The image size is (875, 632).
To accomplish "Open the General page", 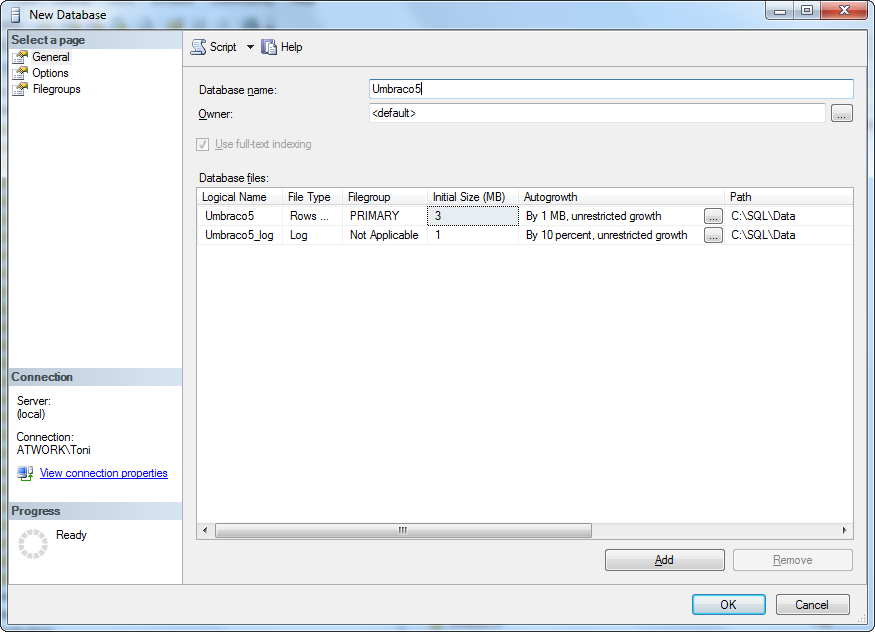I will (51, 57).
